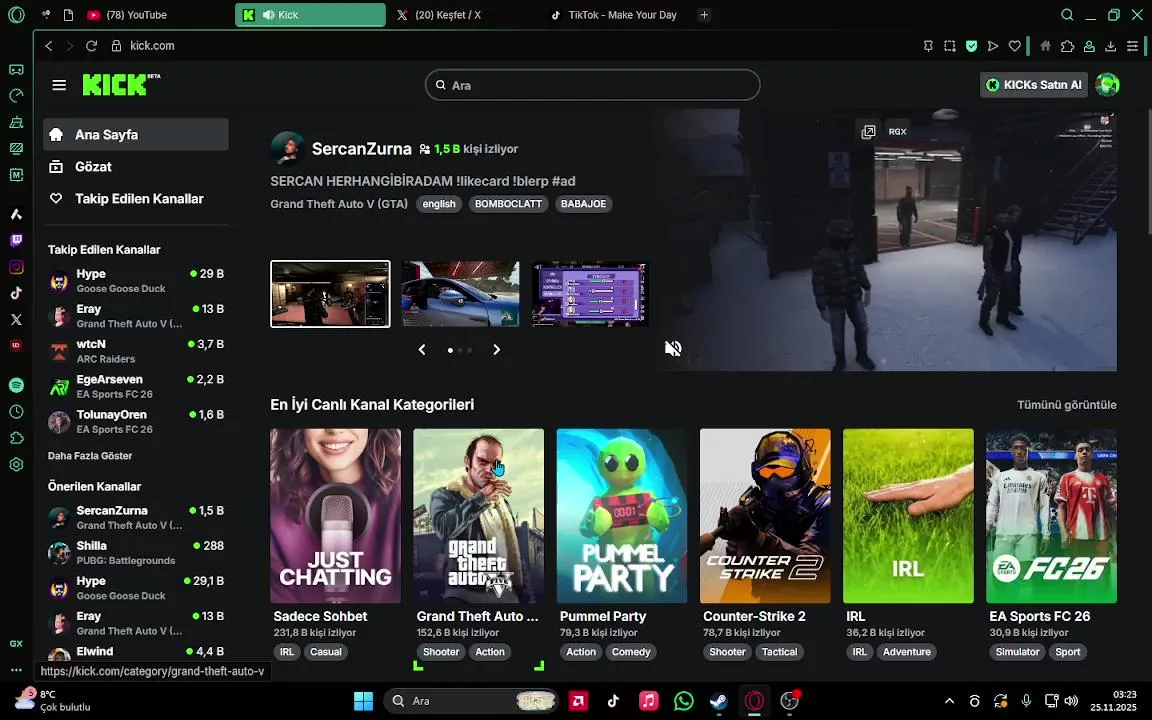Open the EA Sports FC 26 category card
The height and width of the screenshot is (720, 1152).
1051,516
